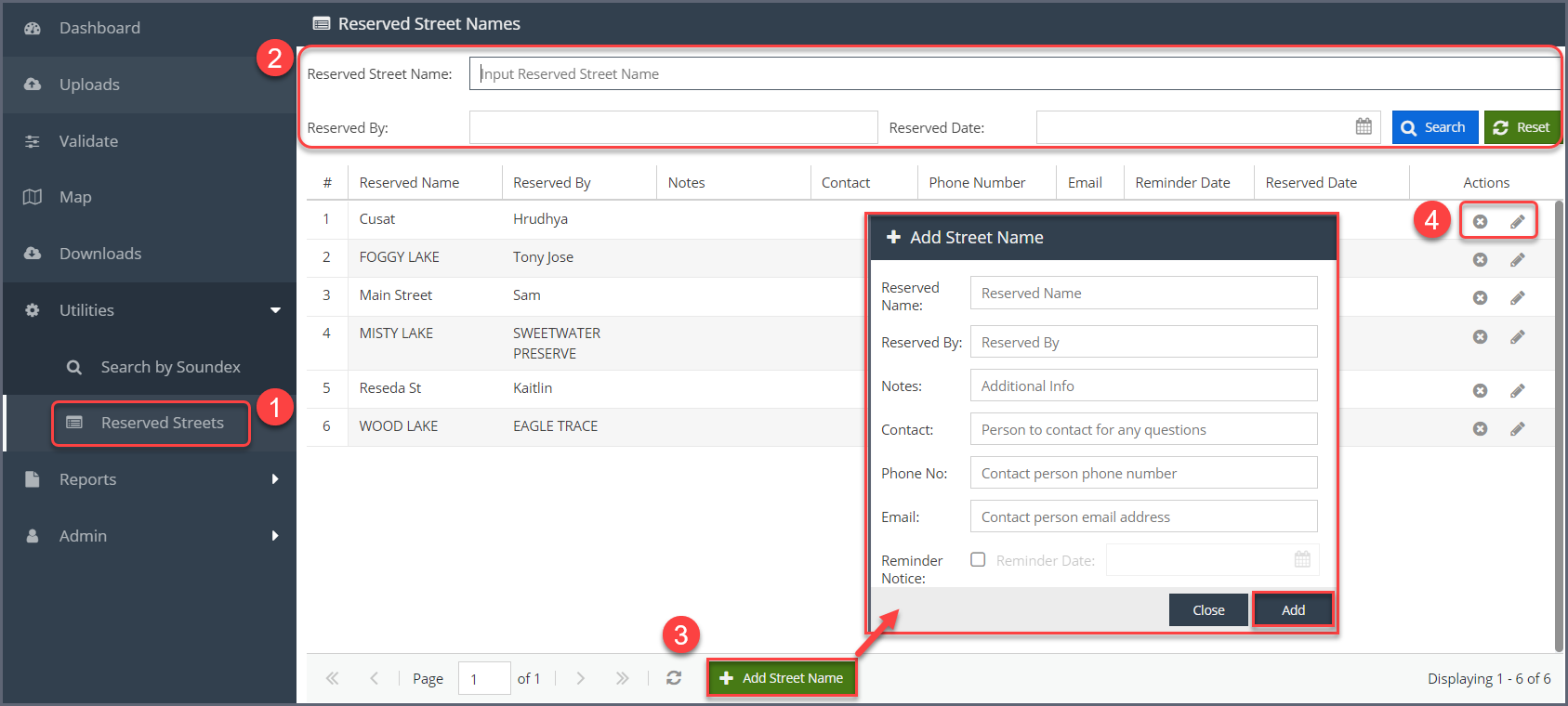Click the green Reset button
The width and height of the screenshot is (1568, 706).
coord(1522,127)
